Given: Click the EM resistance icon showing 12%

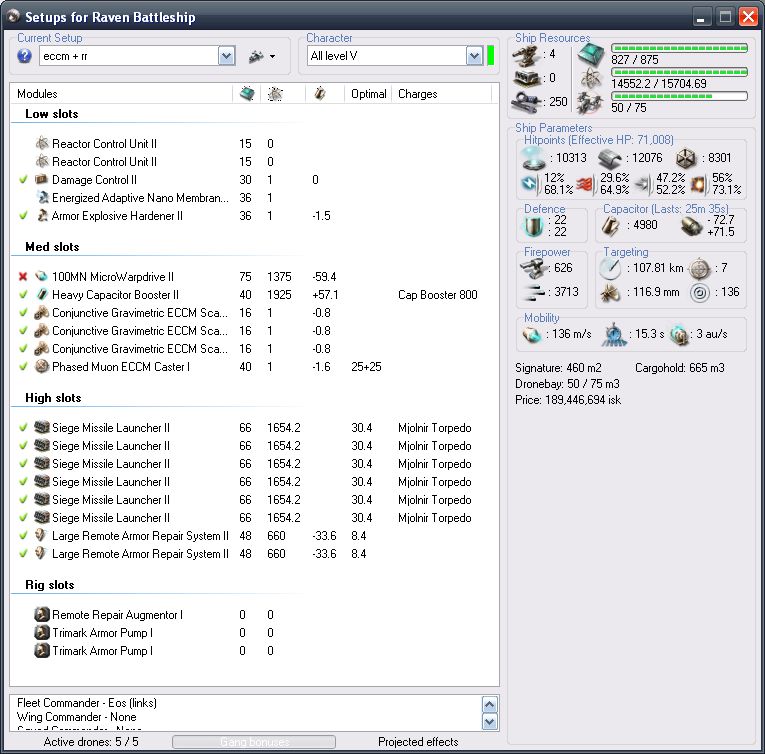Looking at the screenshot, I should point(529,183).
